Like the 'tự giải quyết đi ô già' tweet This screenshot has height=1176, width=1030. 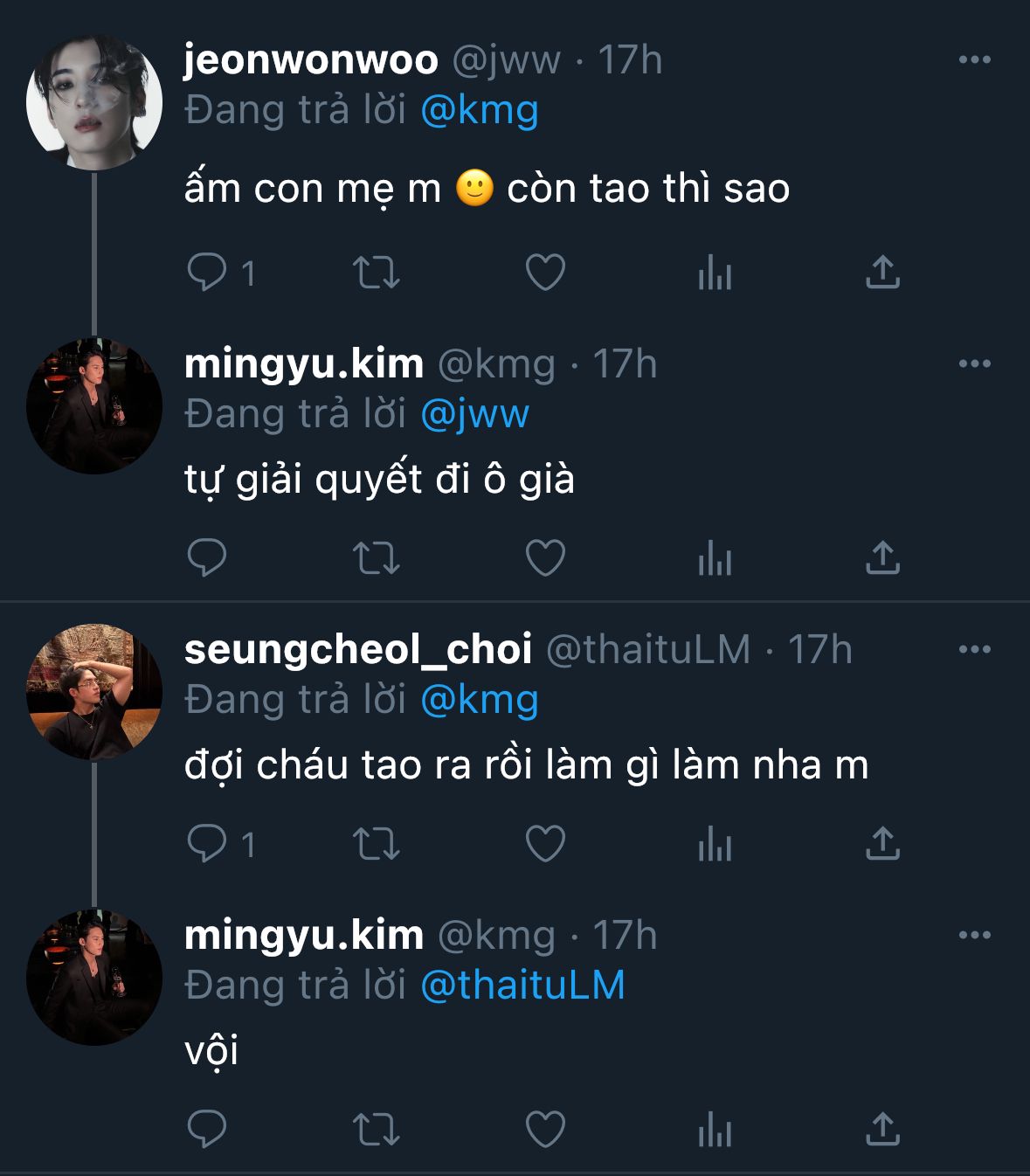click(x=545, y=557)
